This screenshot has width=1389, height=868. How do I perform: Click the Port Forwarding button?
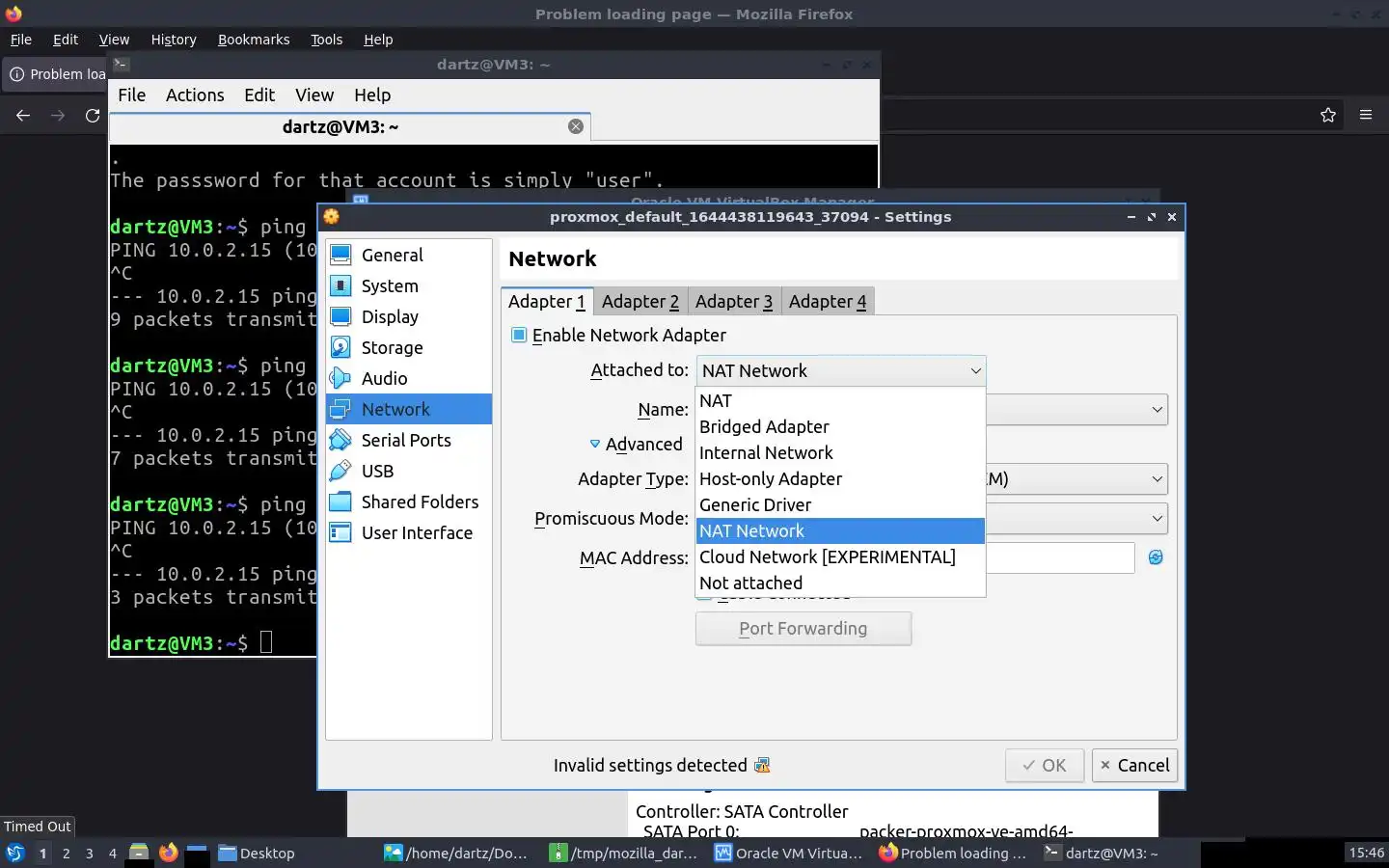803,629
